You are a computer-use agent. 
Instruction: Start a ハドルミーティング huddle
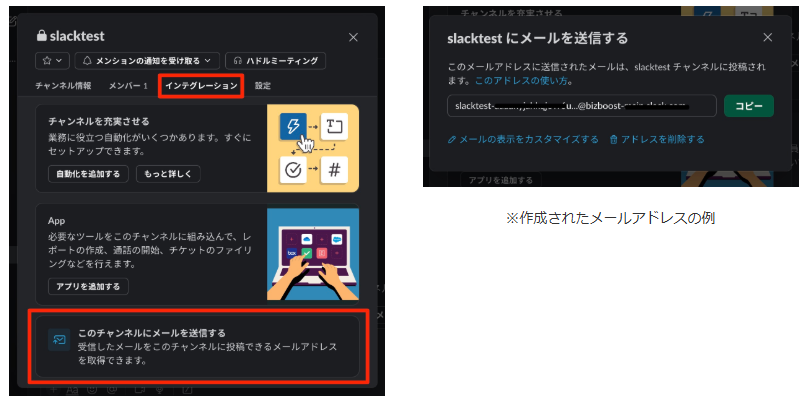point(276,61)
